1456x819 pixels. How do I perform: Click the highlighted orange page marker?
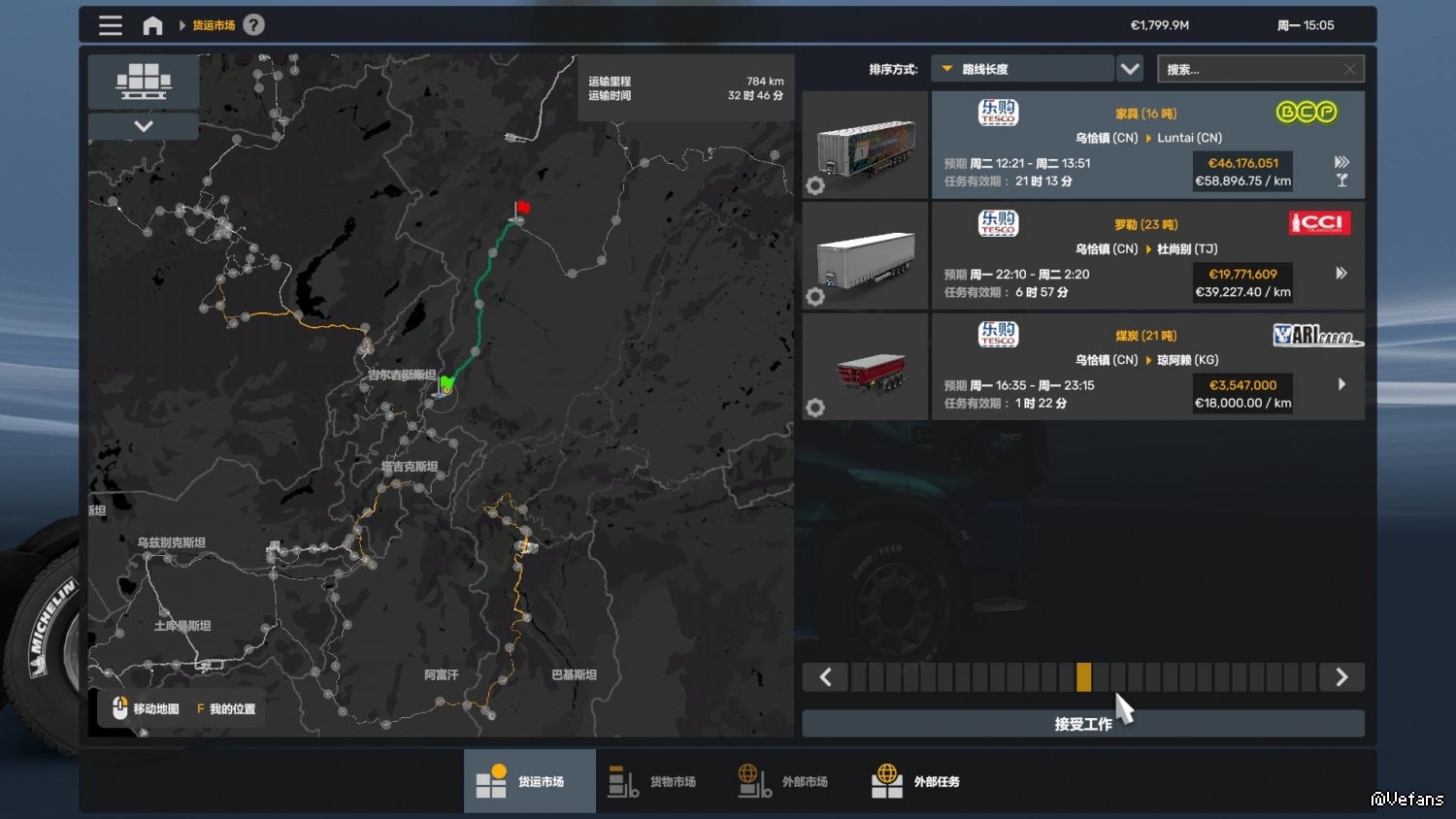coord(1083,677)
